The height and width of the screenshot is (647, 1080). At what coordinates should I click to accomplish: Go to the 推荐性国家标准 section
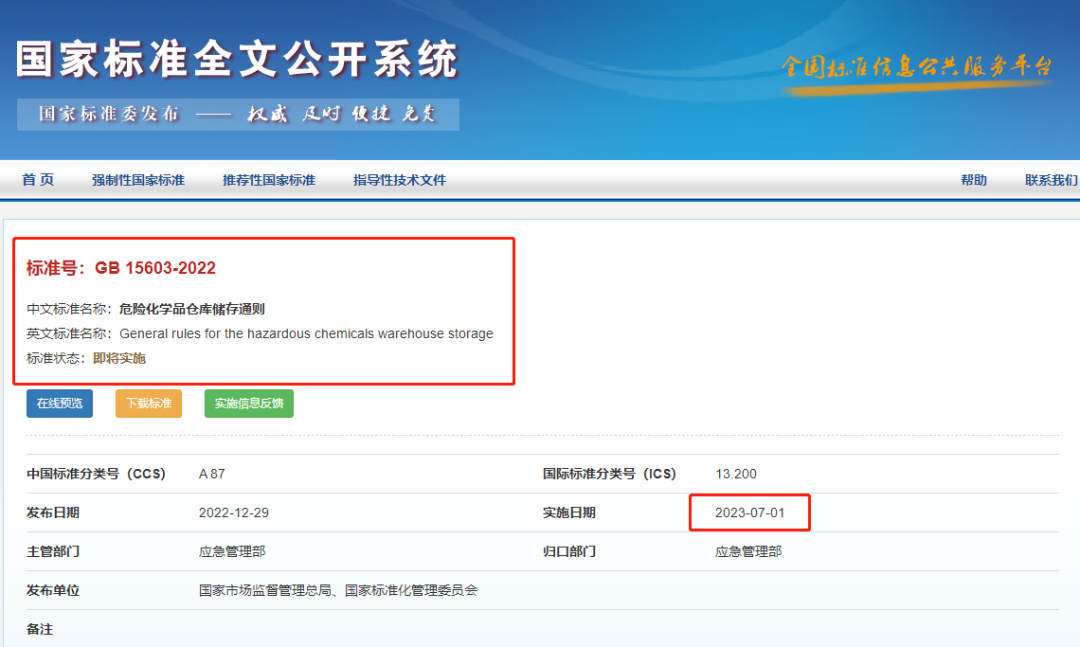point(268,180)
